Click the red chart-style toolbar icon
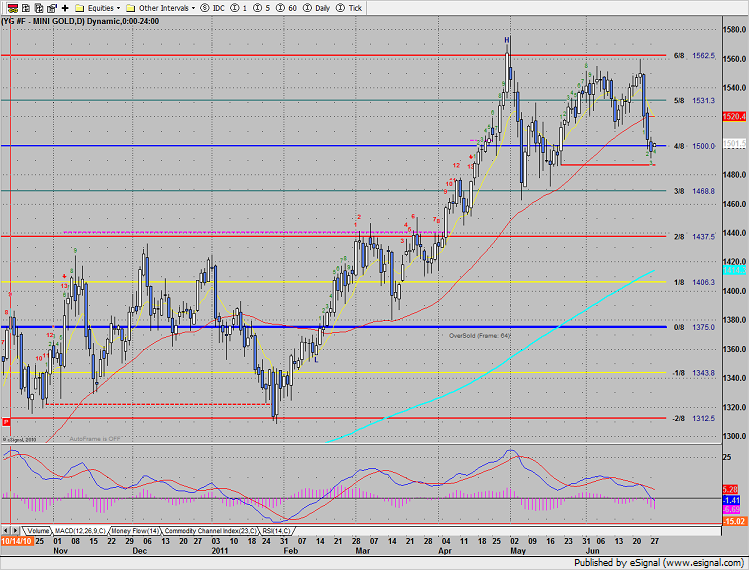Viewport: 749px width, 570px height. coord(13,8)
